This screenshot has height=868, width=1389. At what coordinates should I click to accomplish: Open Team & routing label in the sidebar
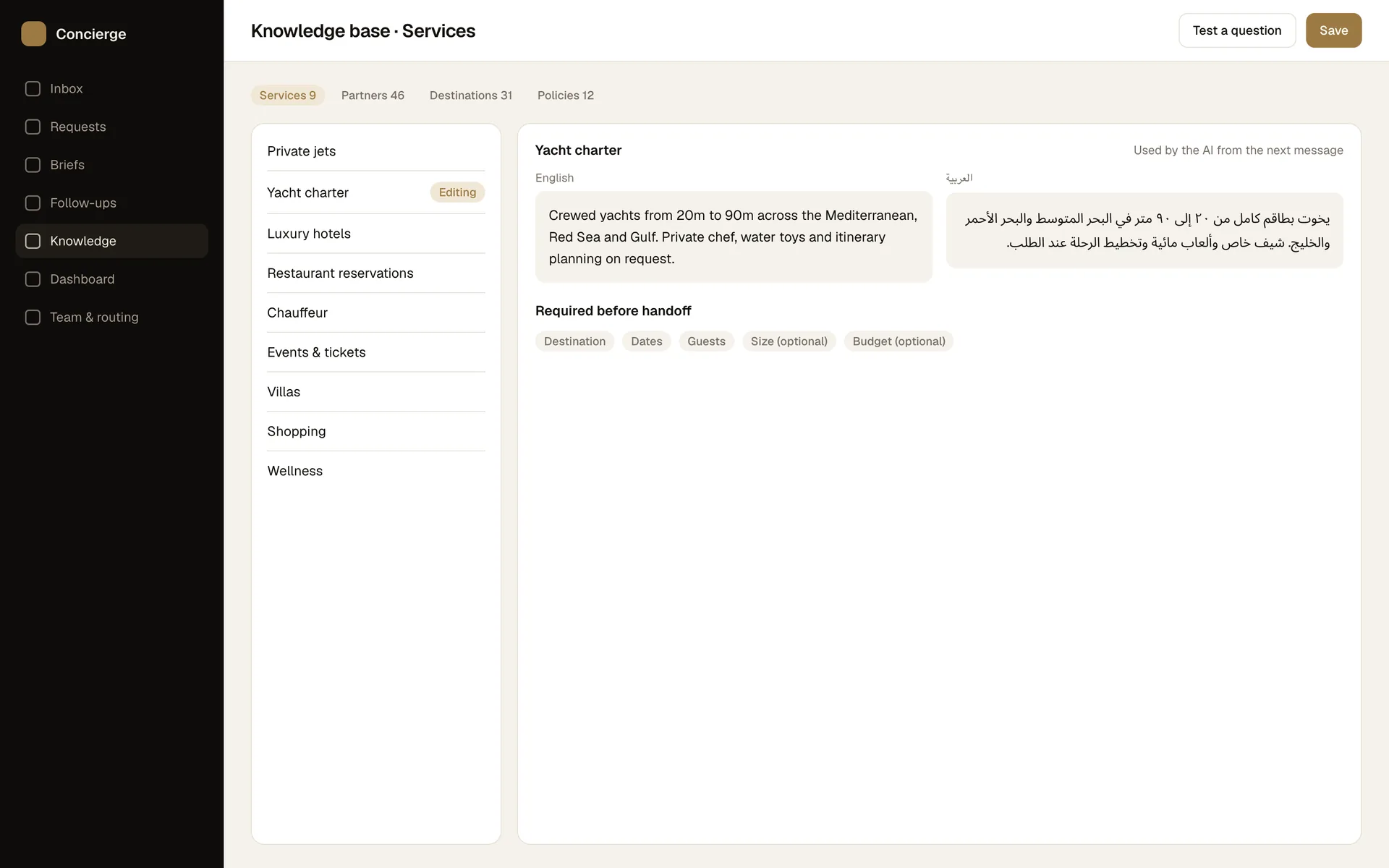pyautogui.click(x=94, y=318)
